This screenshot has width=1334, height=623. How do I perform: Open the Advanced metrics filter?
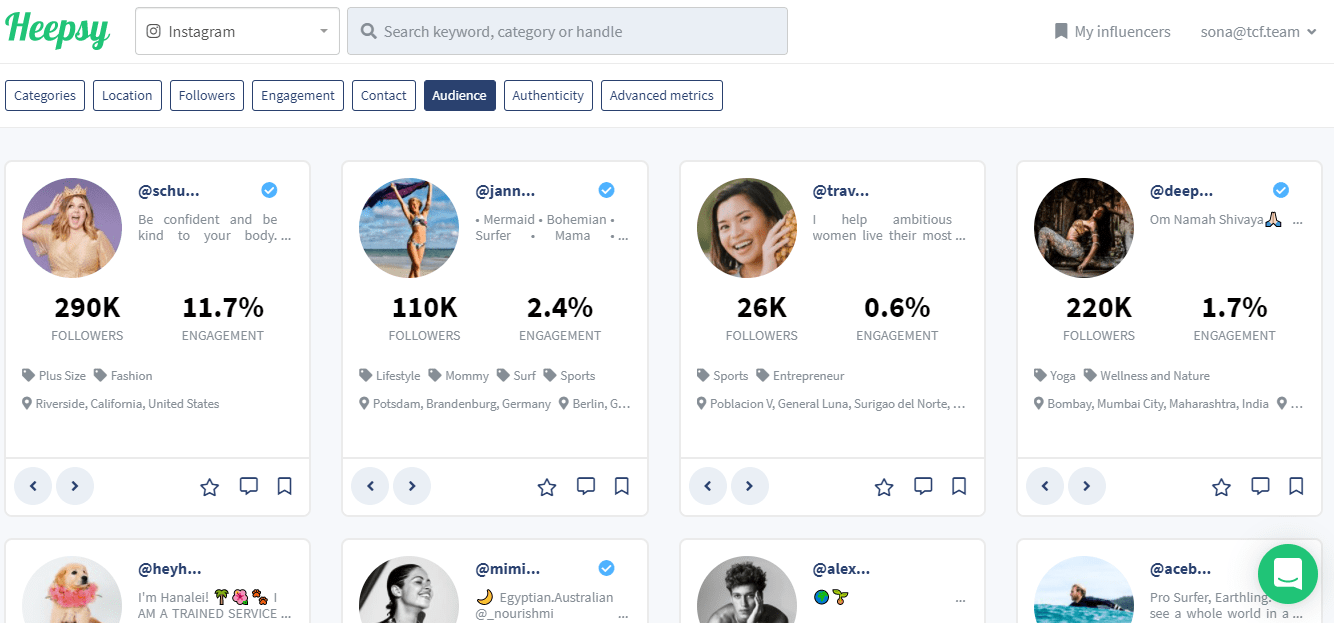[662, 96]
